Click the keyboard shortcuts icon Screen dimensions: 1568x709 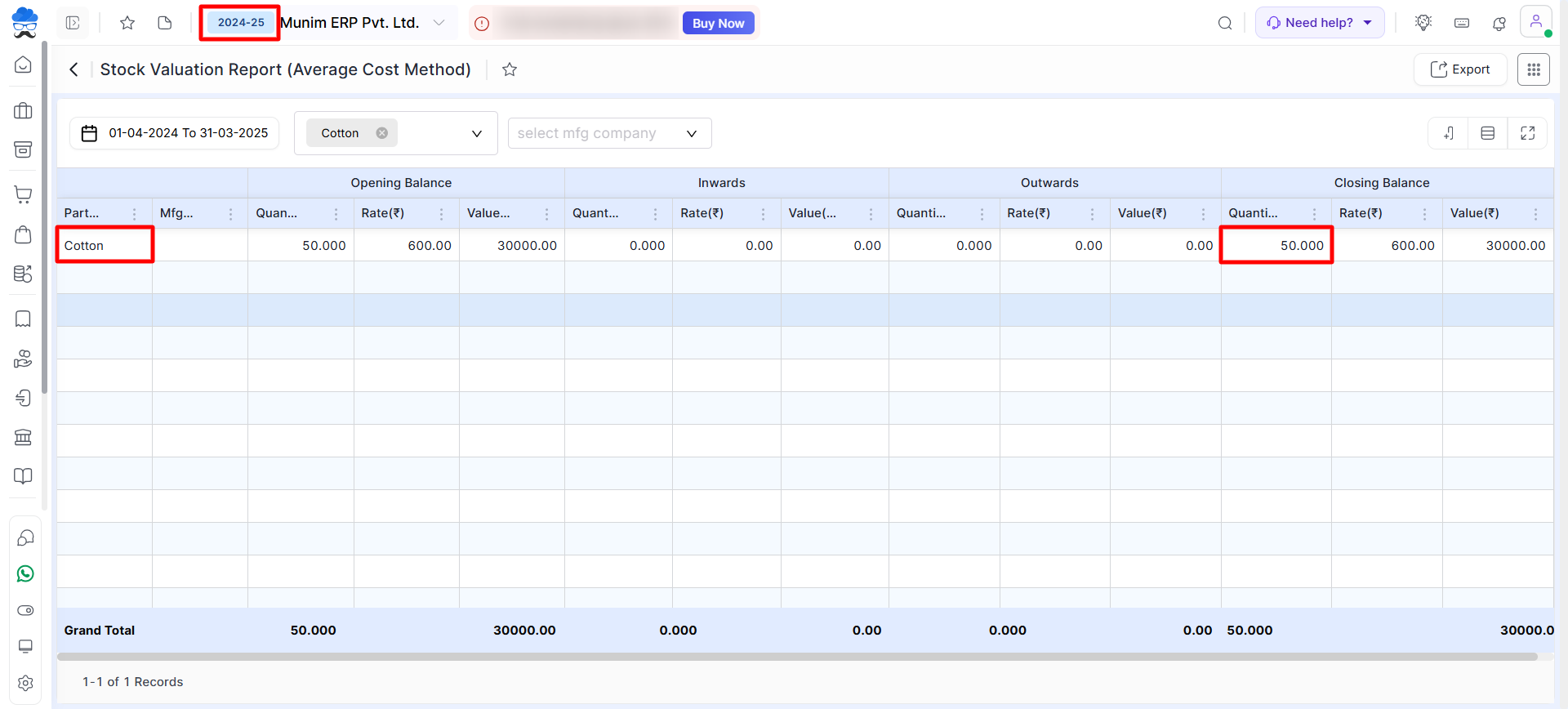[x=1462, y=24]
